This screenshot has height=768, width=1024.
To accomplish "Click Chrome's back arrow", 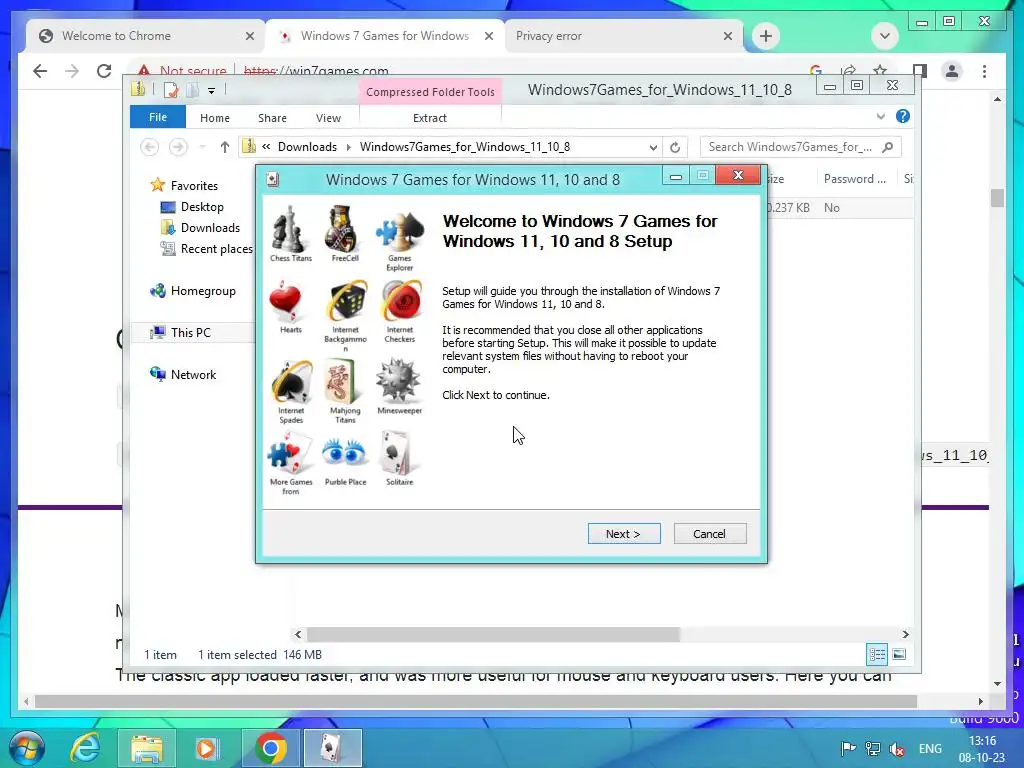I will (x=40, y=71).
